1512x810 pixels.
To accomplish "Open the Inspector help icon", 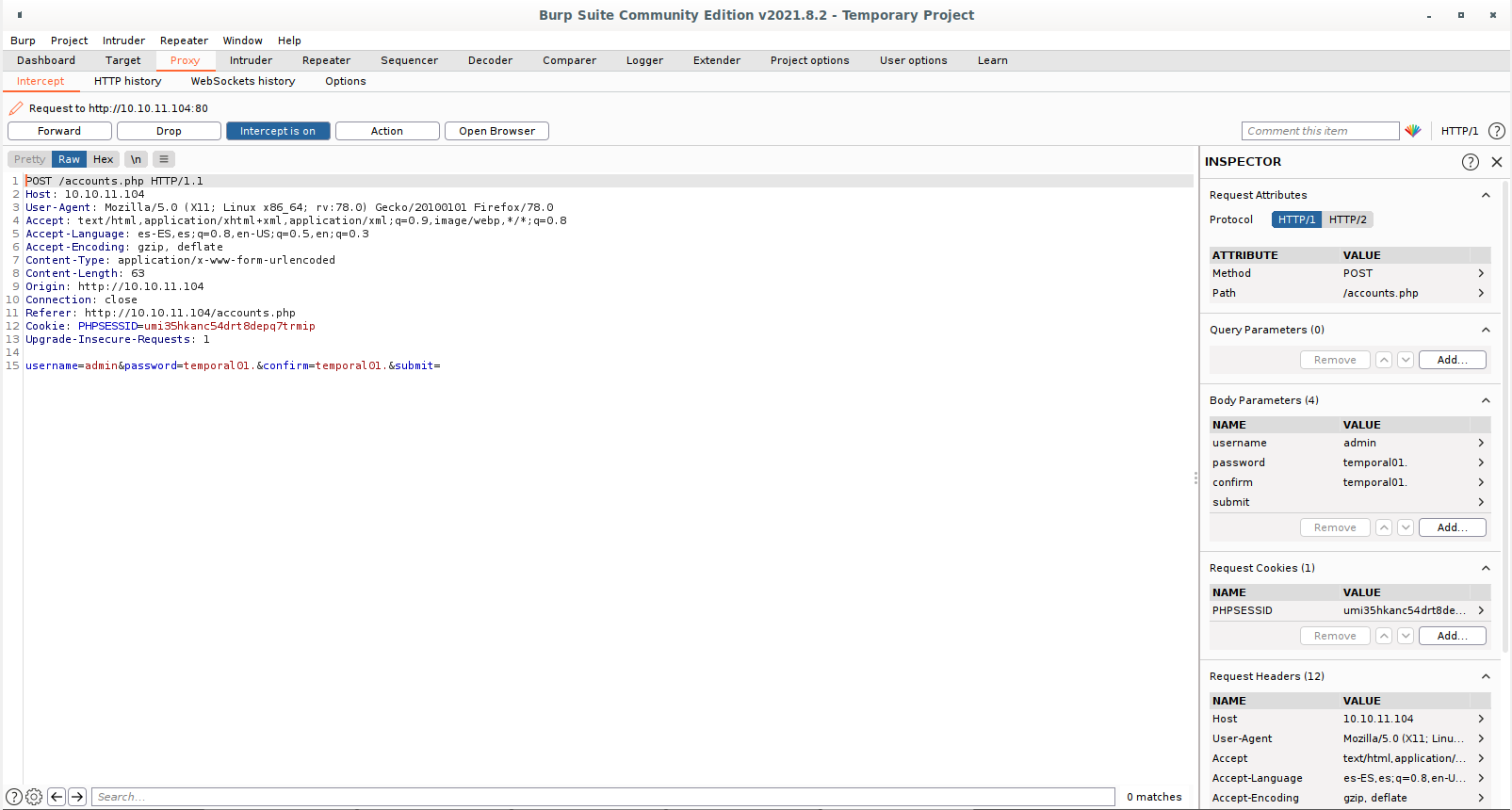I will coord(1470,162).
